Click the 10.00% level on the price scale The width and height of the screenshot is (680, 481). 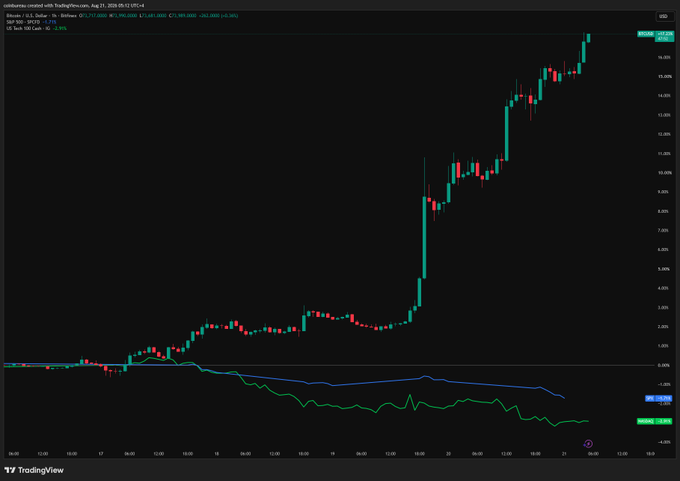pos(664,173)
